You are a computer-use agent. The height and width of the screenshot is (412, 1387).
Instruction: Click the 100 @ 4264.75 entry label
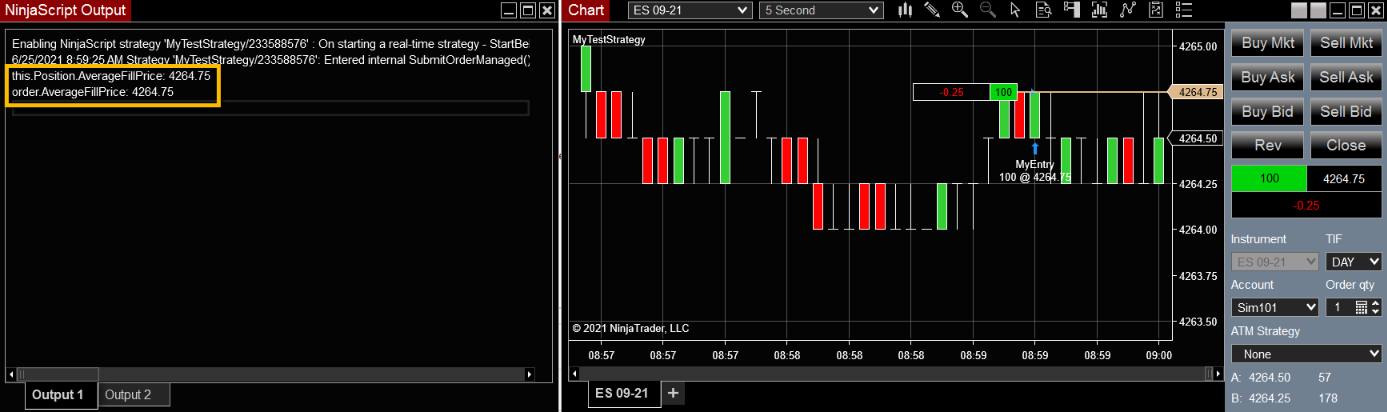[x=1035, y=177]
